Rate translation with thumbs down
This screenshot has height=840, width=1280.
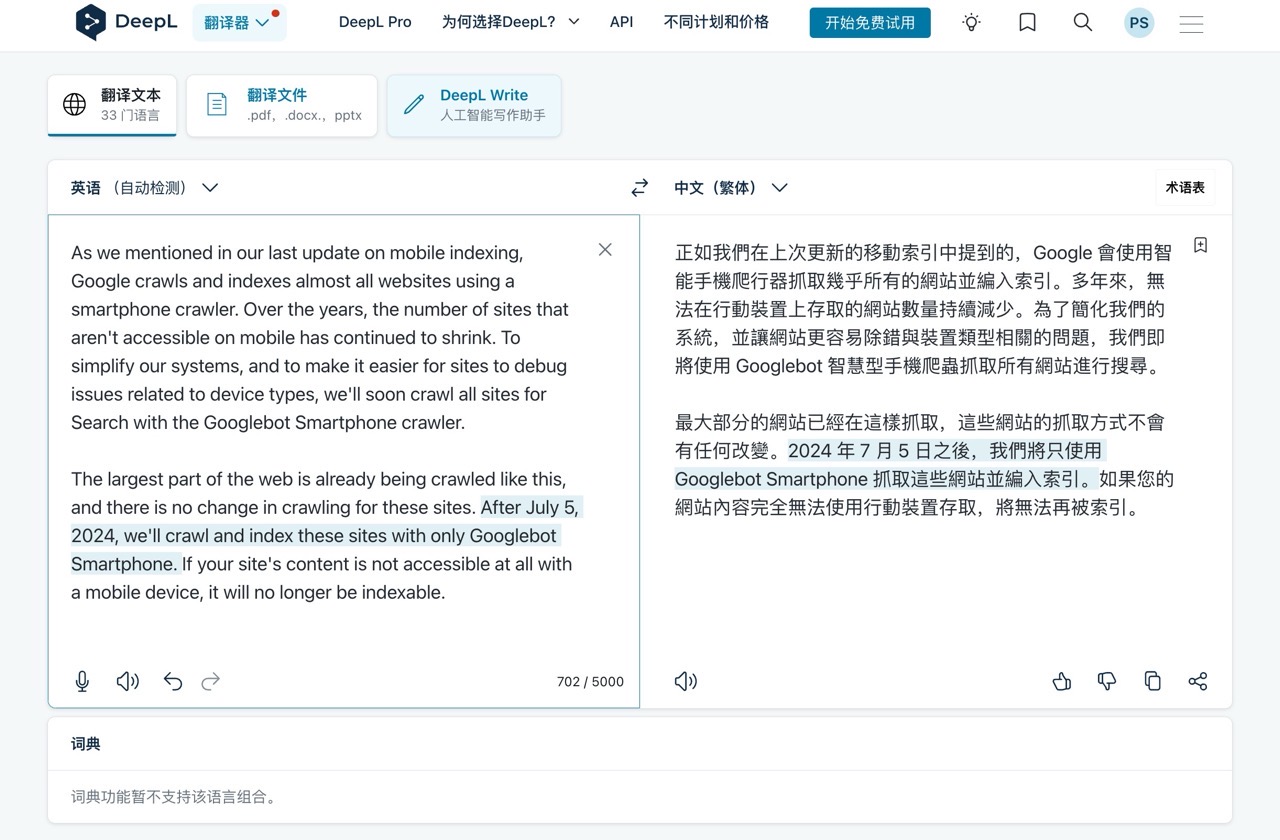tap(1107, 682)
